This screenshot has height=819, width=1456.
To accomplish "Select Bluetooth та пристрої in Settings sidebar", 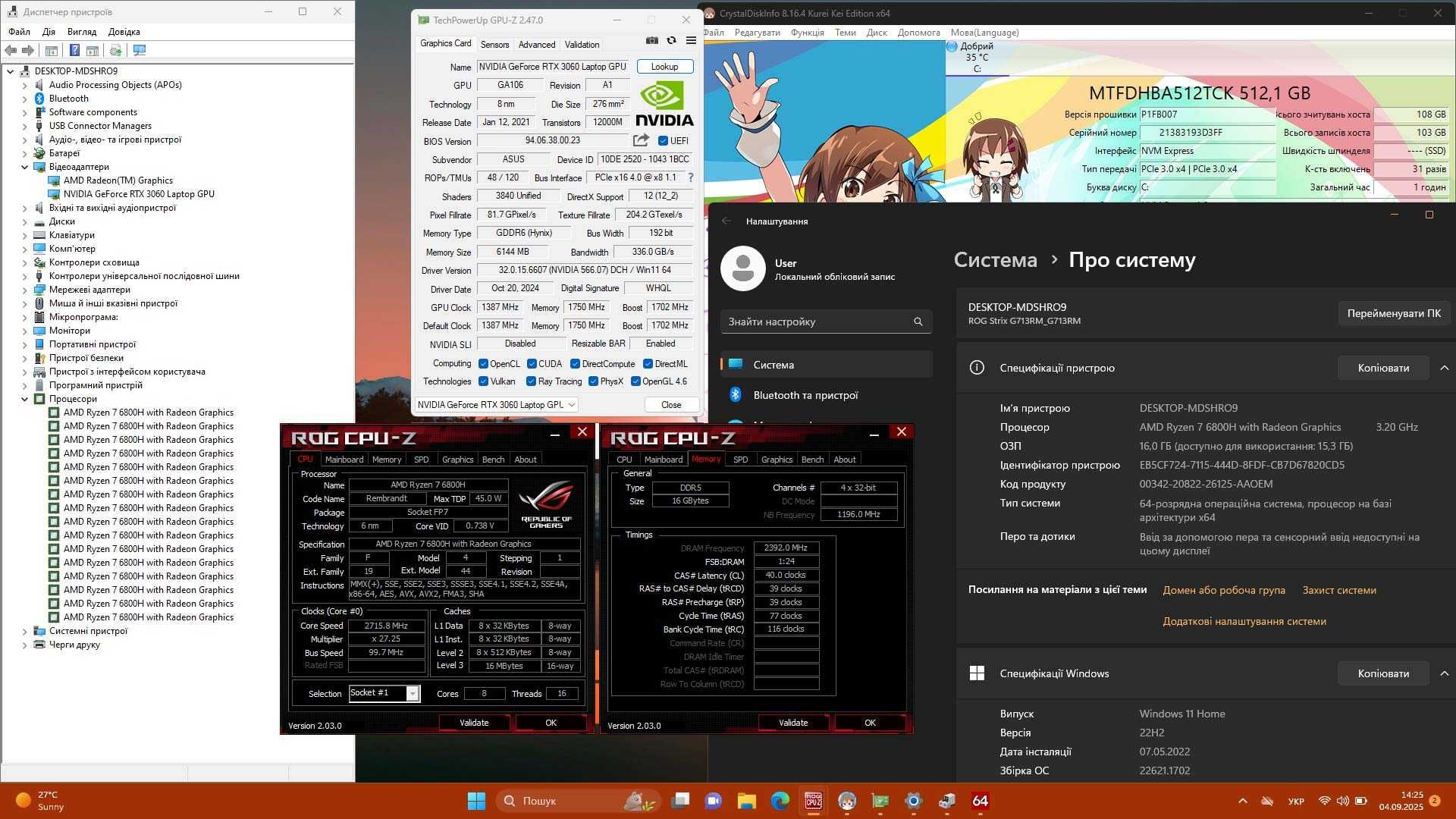I will pos(827,395).
